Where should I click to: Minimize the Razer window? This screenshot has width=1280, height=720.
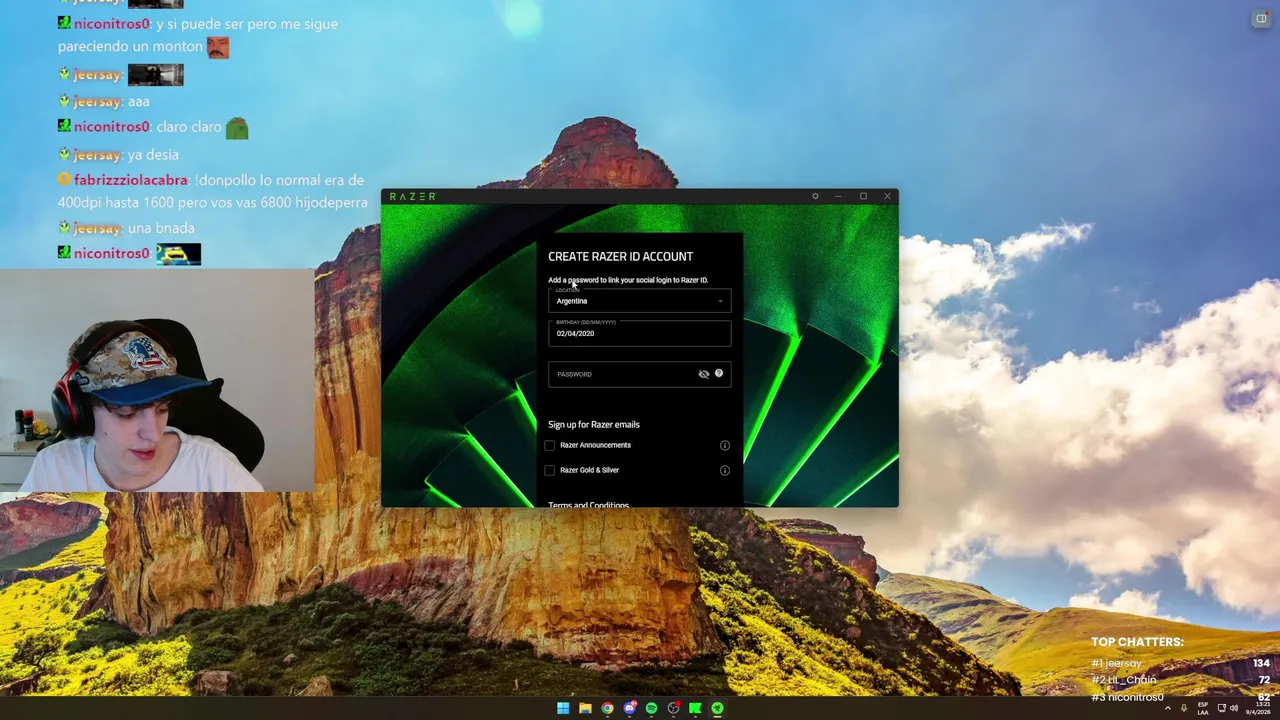[x=839, y=196]
